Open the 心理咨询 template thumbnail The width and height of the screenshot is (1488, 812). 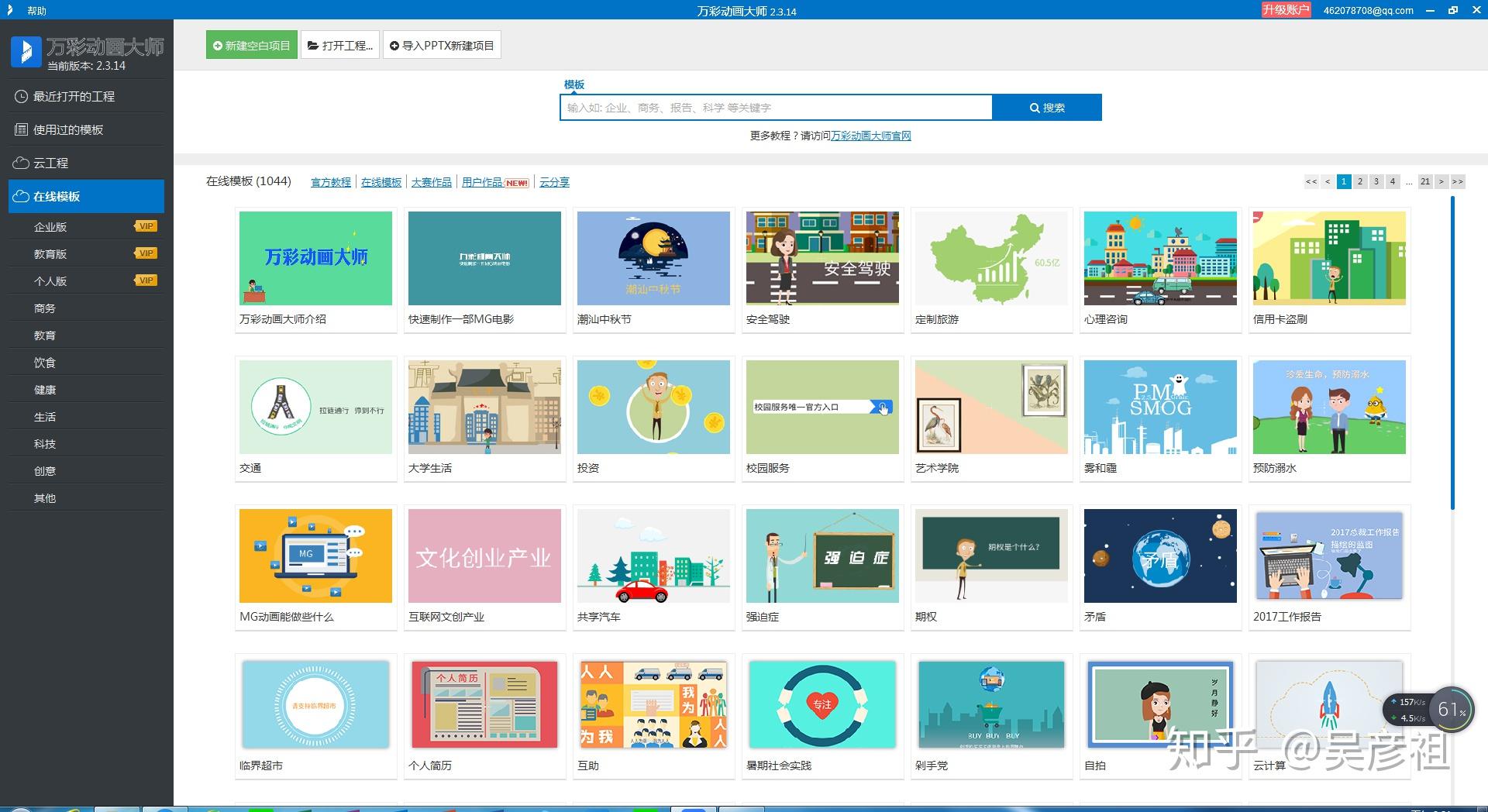1160,258
